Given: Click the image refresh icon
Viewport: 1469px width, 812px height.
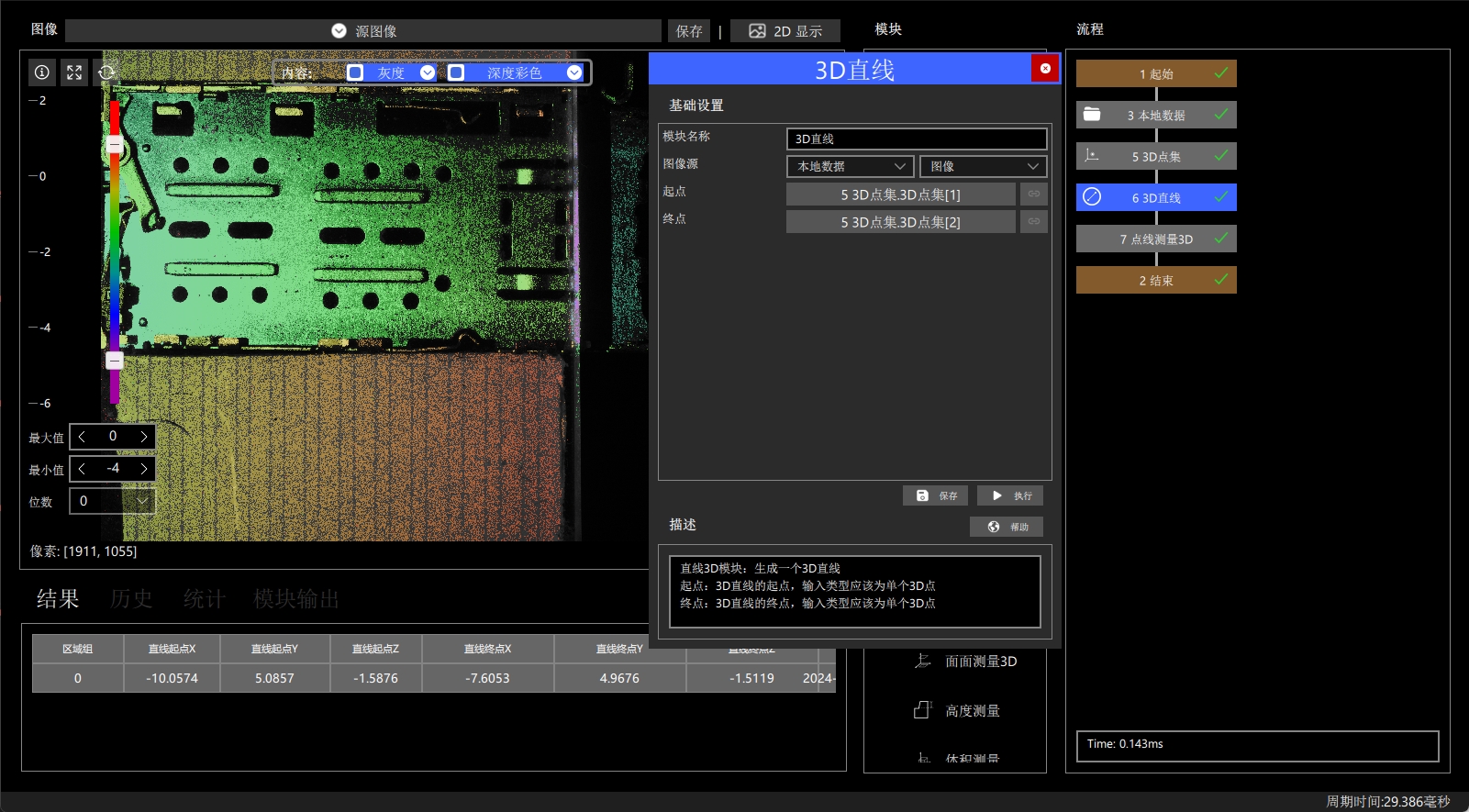Looking at the screenshot, I should (x=106, y=72).
